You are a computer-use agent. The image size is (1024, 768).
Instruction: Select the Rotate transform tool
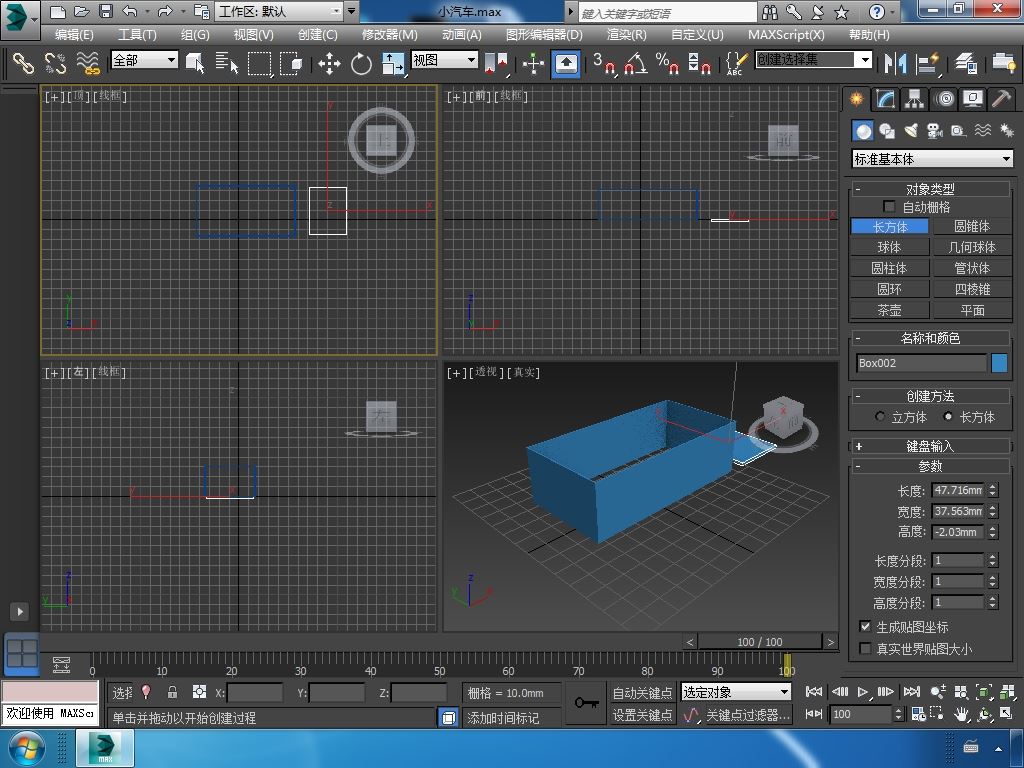[361, 64]
